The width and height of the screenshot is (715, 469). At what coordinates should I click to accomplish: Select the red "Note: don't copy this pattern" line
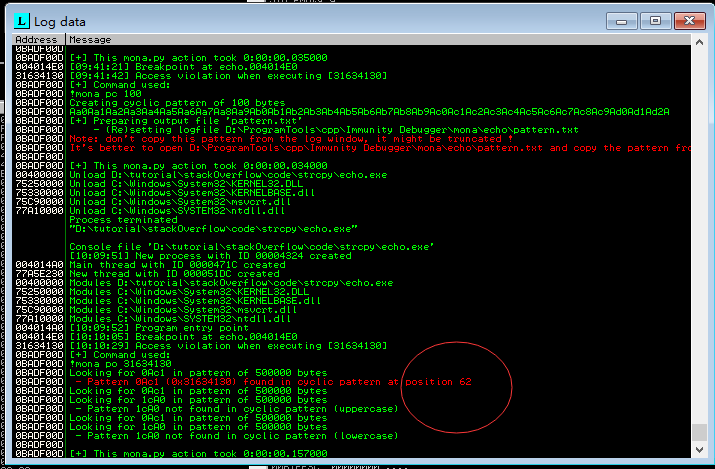tap(291, 139)
